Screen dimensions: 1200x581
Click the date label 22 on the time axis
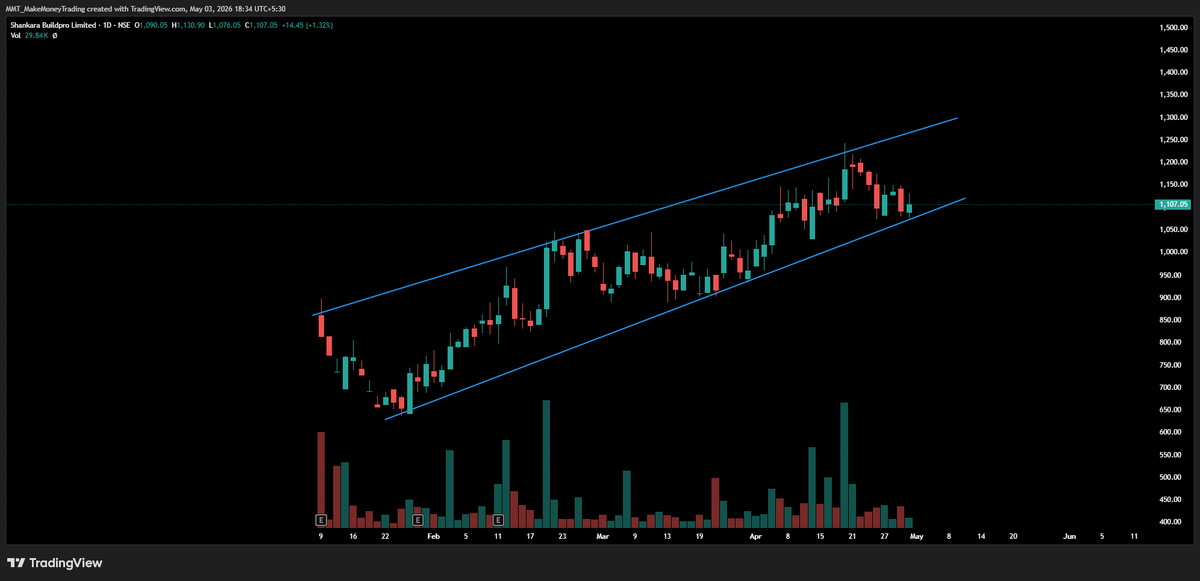tap(385, 537)
